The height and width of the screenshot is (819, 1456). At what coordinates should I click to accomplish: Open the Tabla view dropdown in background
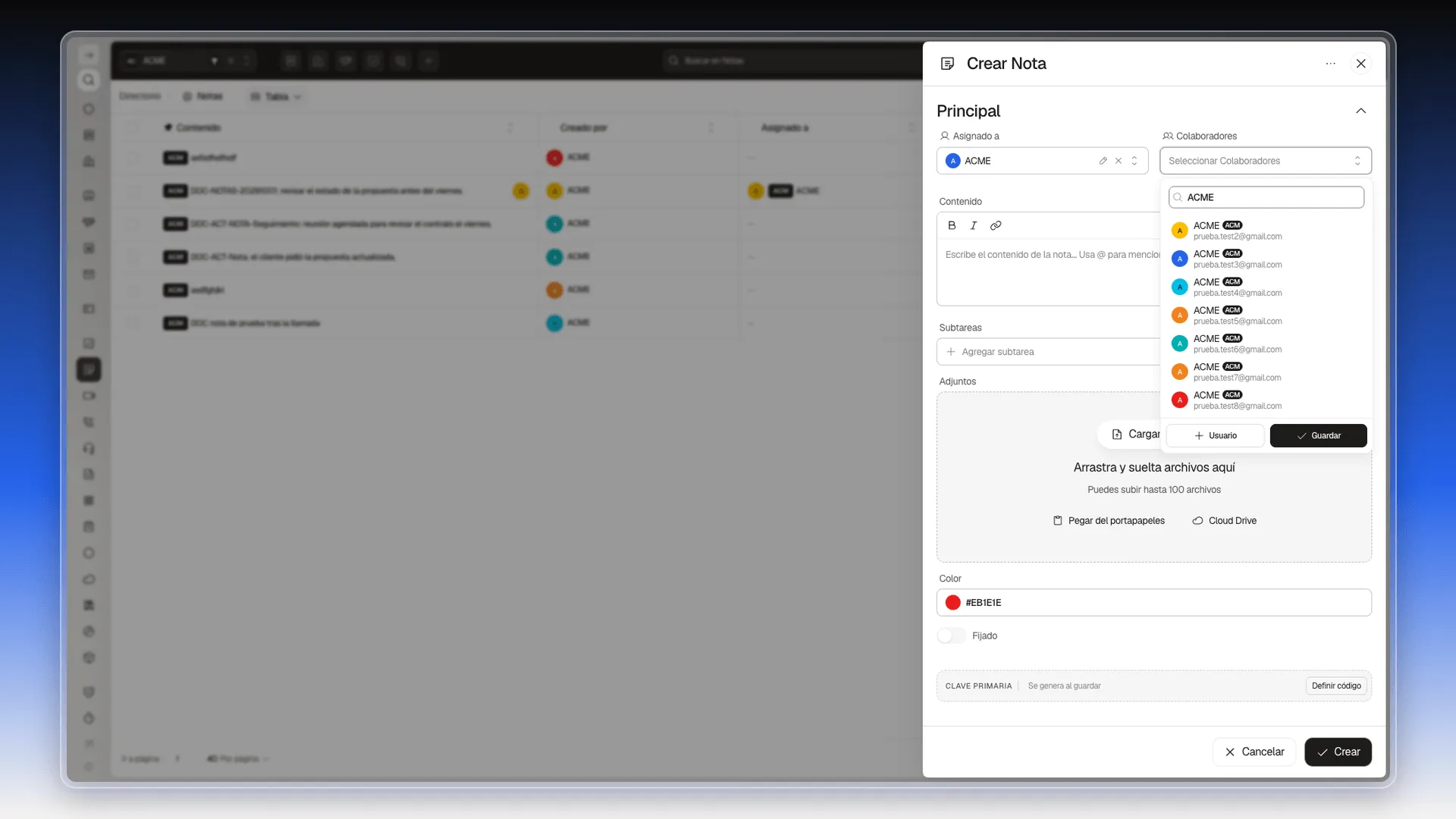tap(276, 96)
